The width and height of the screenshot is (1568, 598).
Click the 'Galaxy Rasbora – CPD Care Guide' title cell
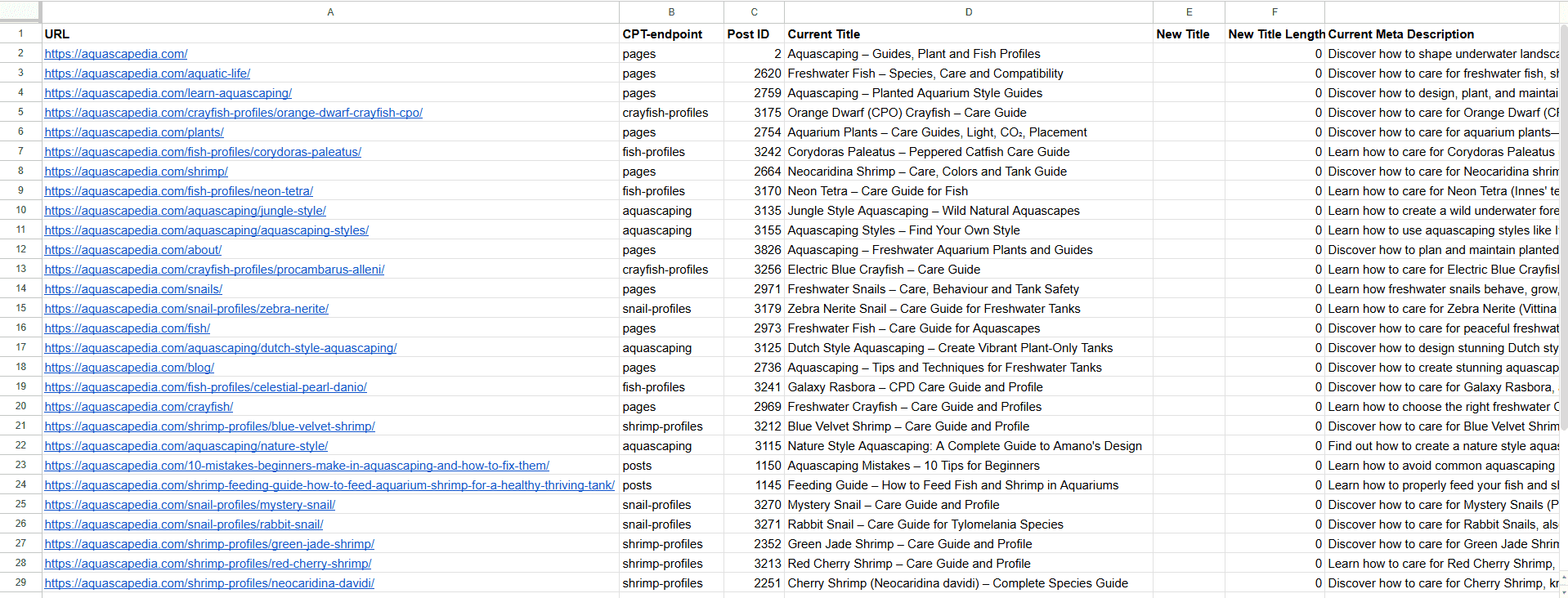[968, 387]
